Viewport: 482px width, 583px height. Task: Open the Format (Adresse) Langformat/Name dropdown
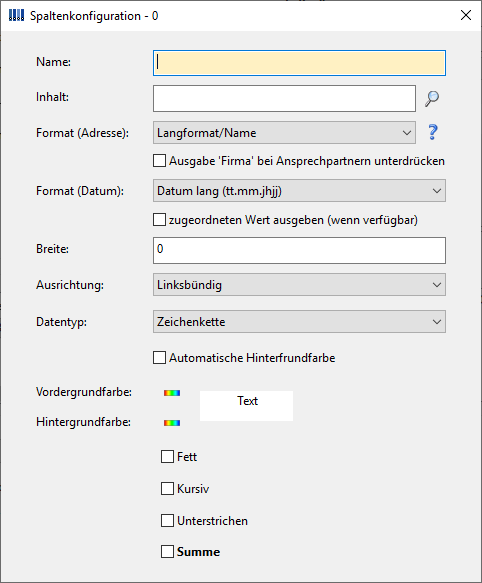coord(284,133)
